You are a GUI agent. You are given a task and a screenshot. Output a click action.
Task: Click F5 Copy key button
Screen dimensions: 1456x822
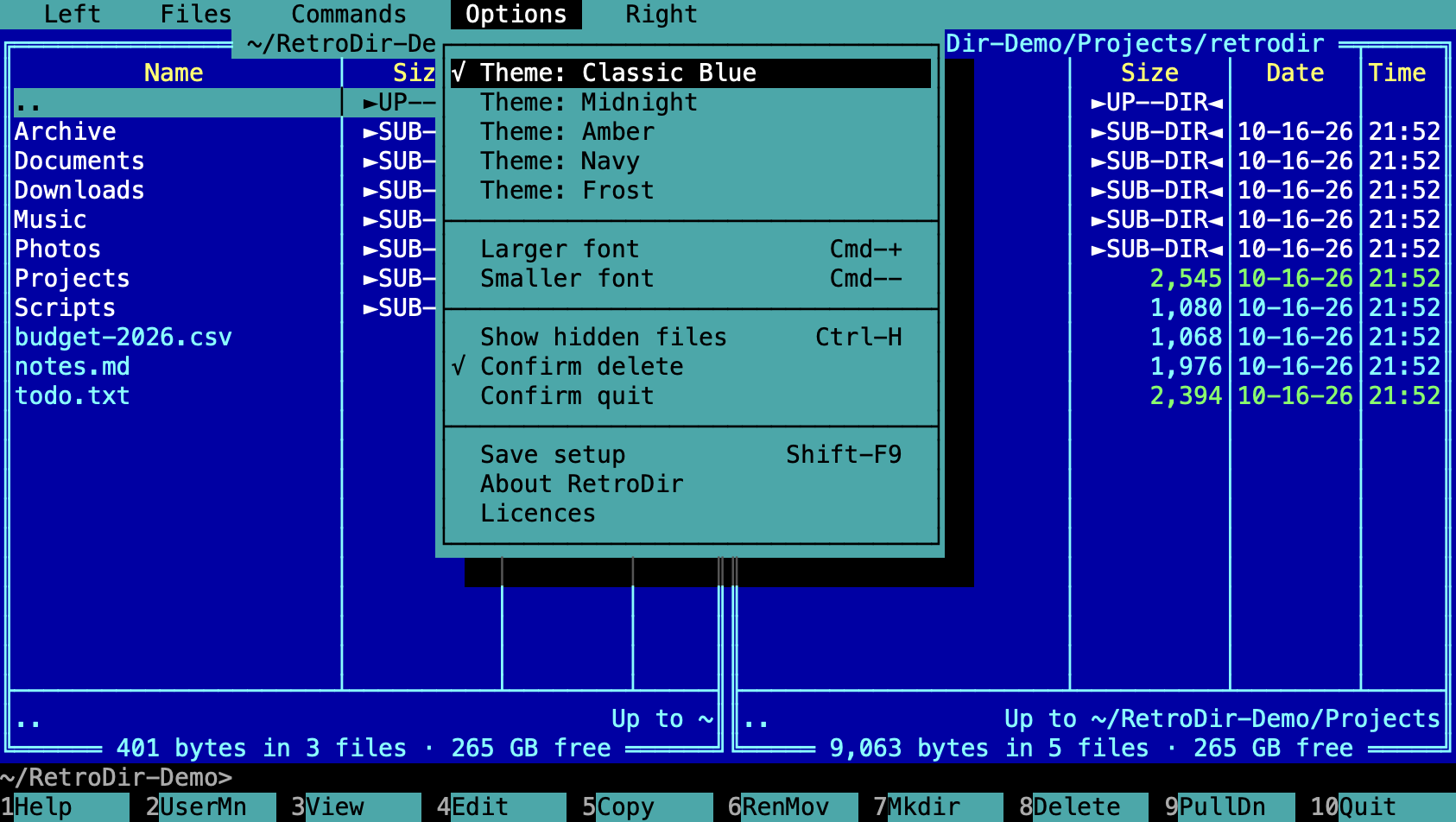point(647,807)
